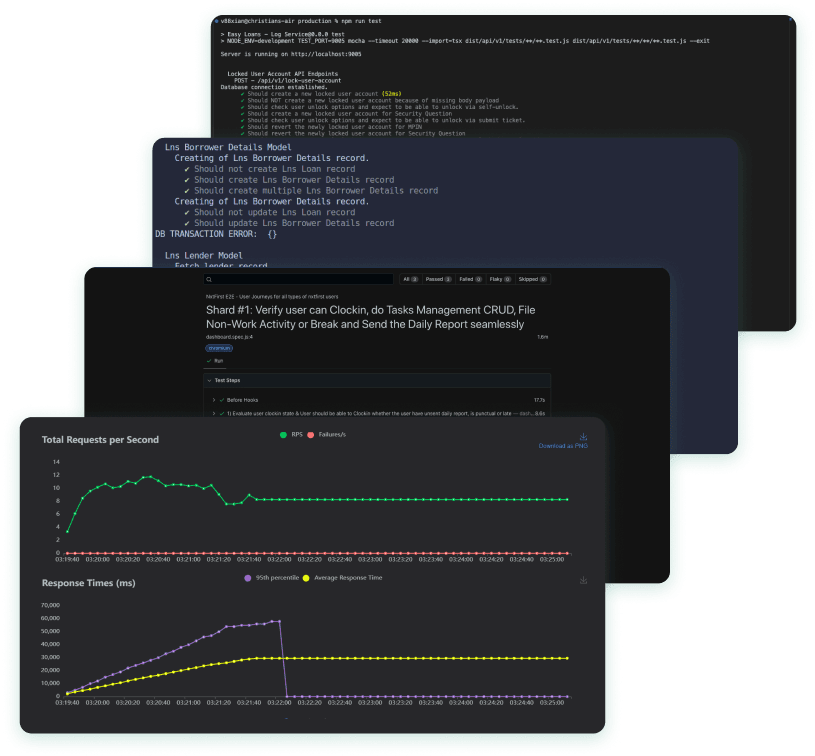Click the magnifier icon in the report search

(x=209, y=279)
